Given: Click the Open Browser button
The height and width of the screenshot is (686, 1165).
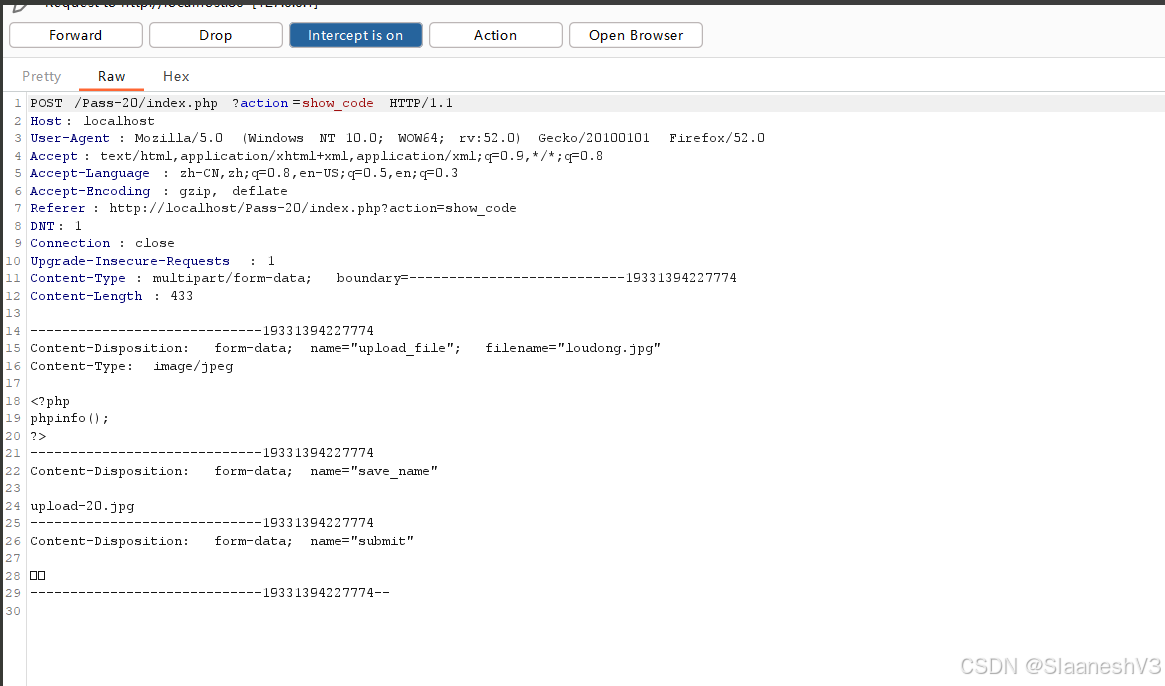Looking at the screenshot, I should [636, 35].
